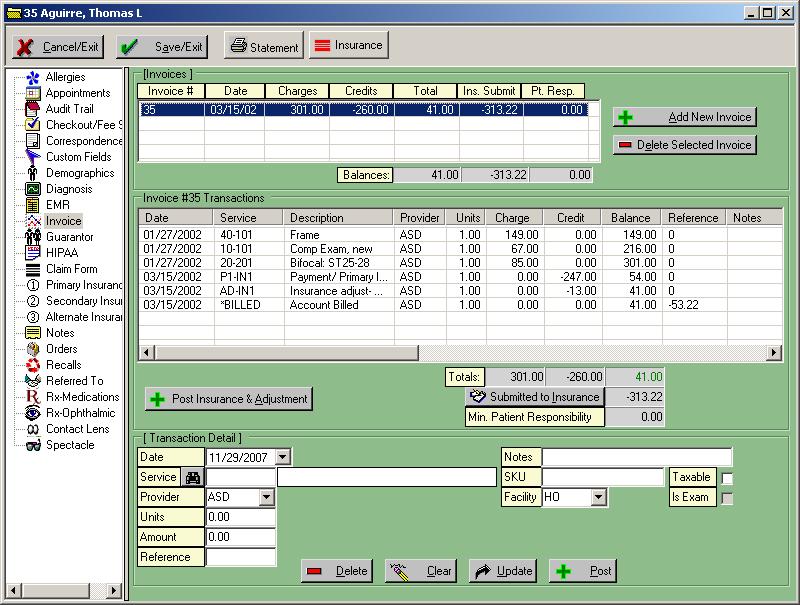
Task: Click the Statement toolbar button
Action: [x=264, y=46]
